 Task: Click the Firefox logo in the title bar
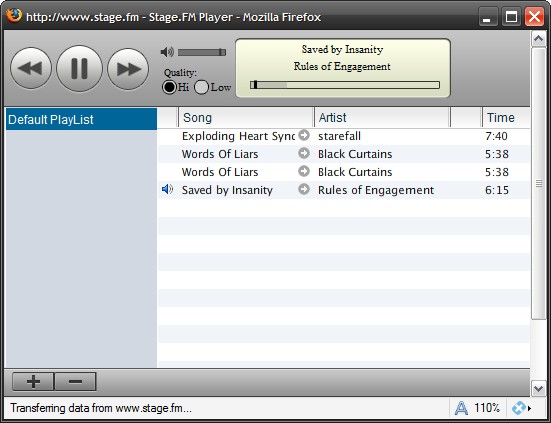tap(14, 15)
